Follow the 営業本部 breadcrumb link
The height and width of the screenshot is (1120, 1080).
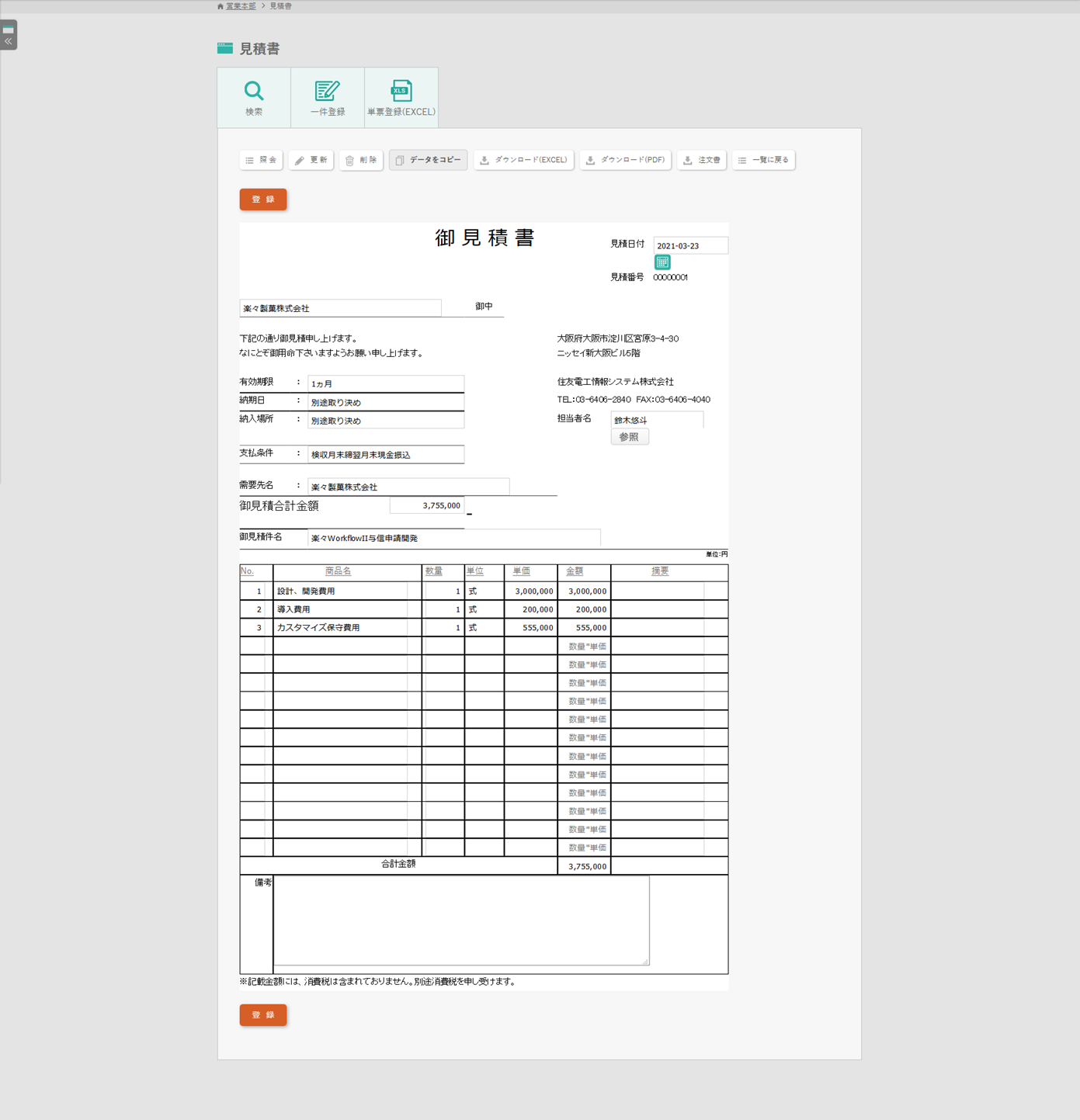pos(241,6)
